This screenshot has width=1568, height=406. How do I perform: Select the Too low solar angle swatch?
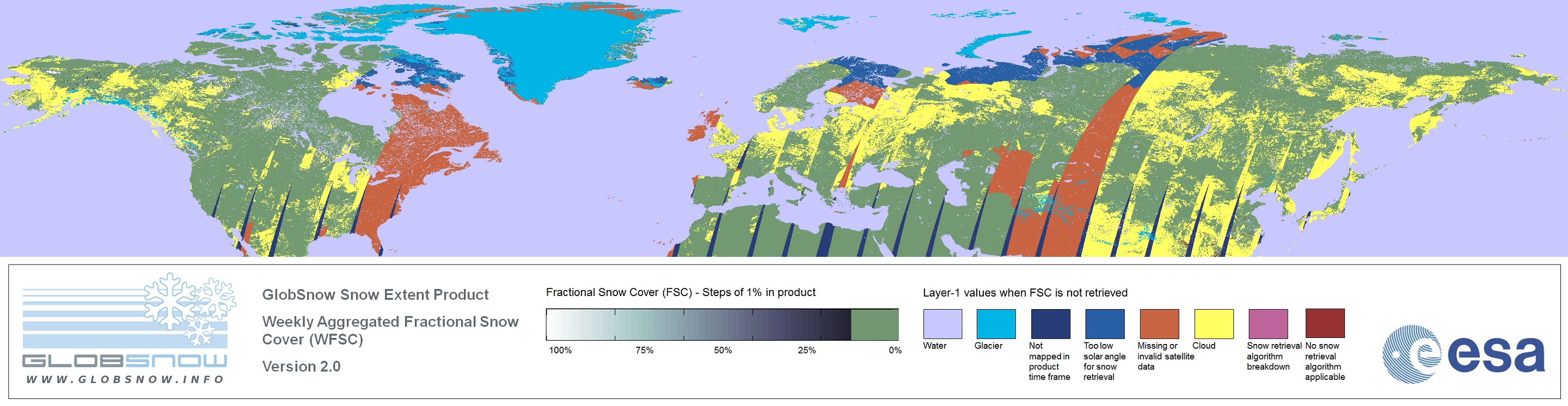coord(1105,324)
